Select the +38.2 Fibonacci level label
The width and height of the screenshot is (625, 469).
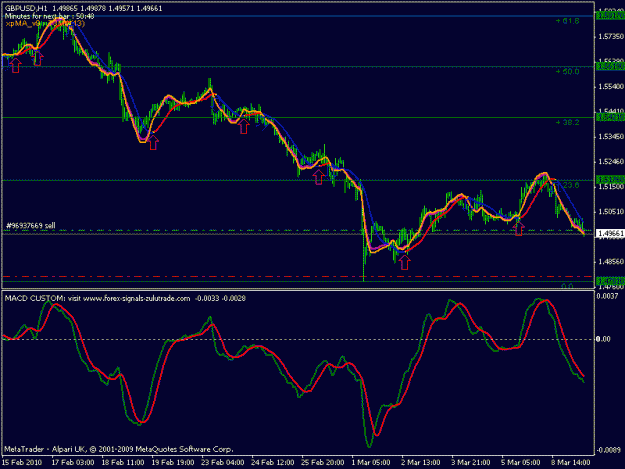[567, 123]
